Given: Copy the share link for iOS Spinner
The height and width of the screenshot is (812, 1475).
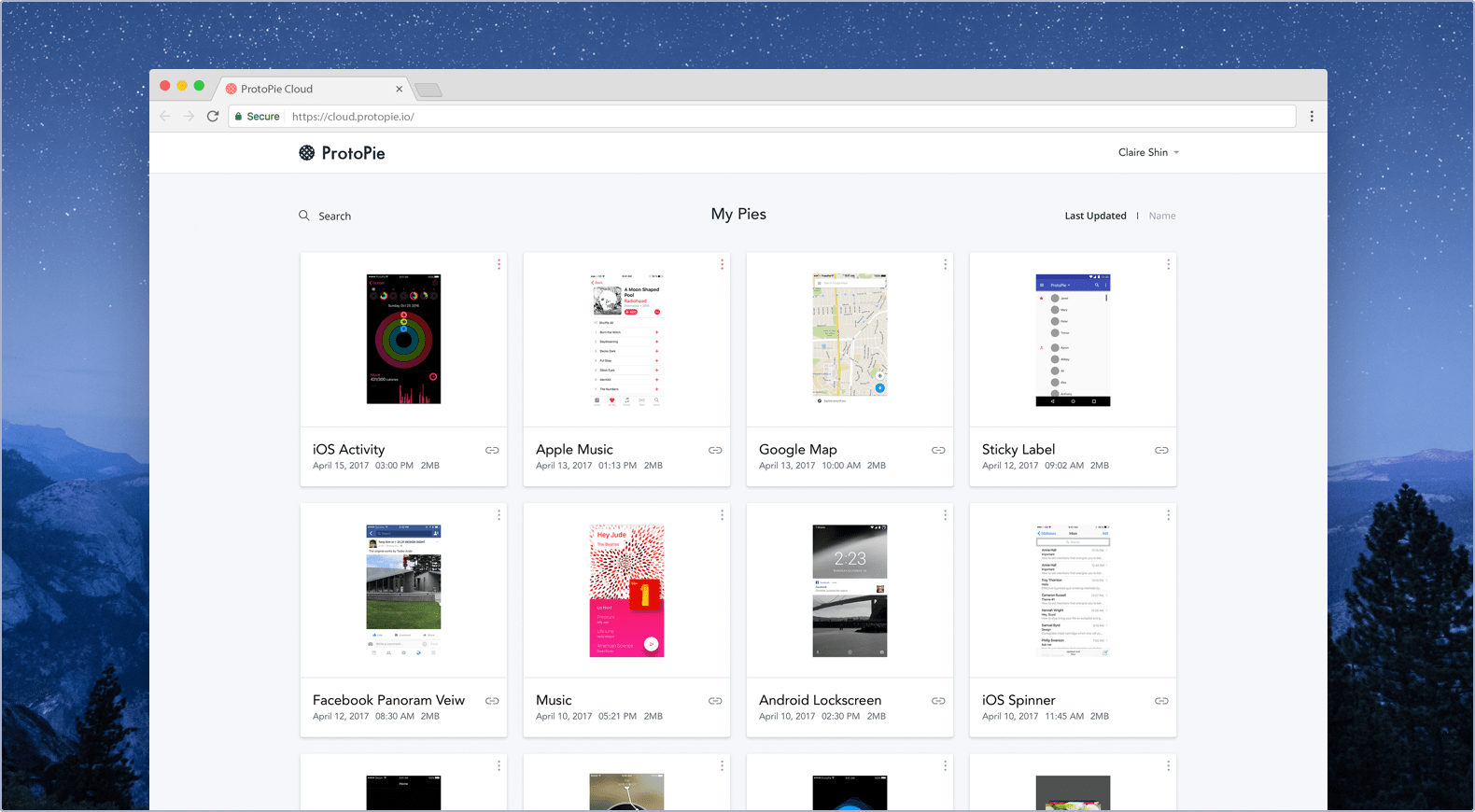Looking at the screenshot, I should (1161, 701).
